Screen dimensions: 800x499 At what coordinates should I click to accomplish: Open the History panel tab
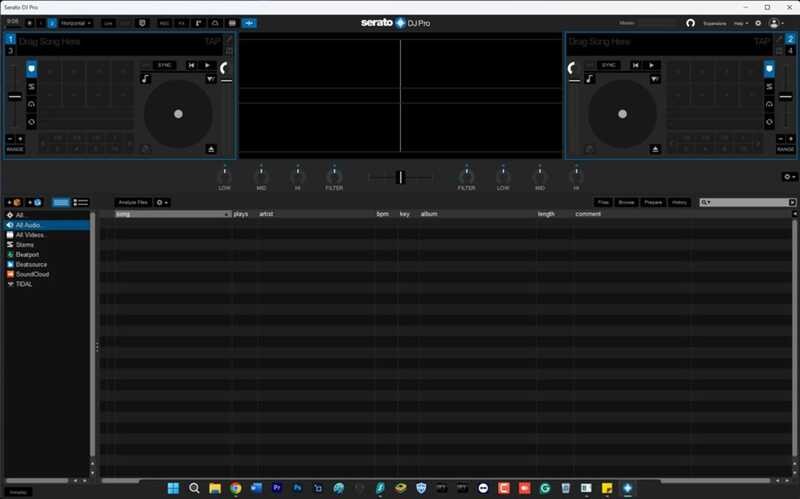tap(679, 203)
